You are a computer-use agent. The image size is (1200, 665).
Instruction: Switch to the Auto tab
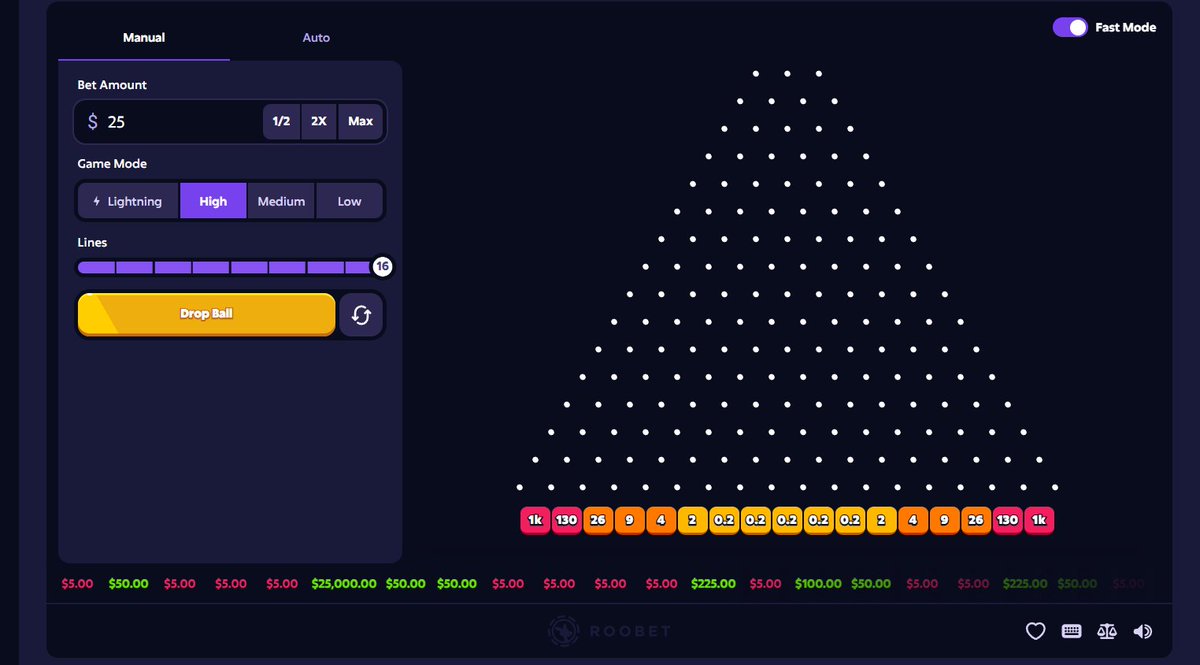tap(316, 38)
